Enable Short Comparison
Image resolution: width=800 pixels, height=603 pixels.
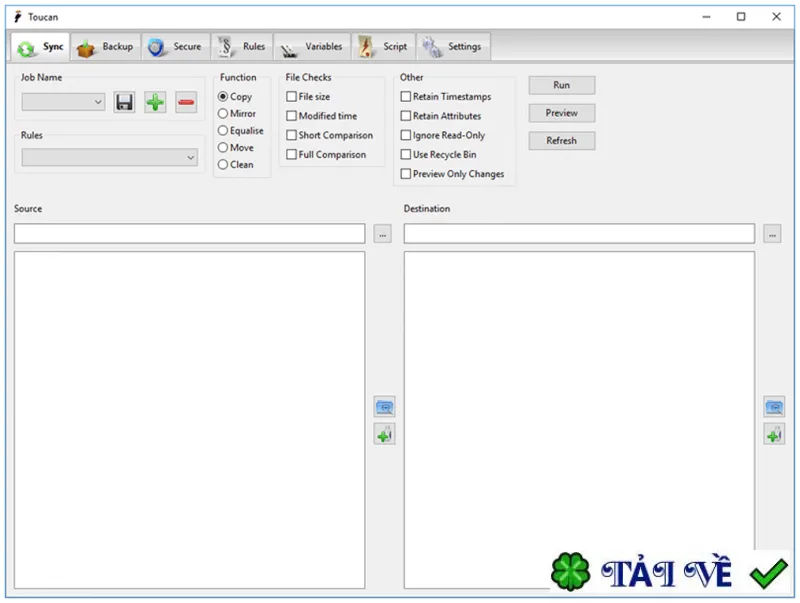pos(330,135)
